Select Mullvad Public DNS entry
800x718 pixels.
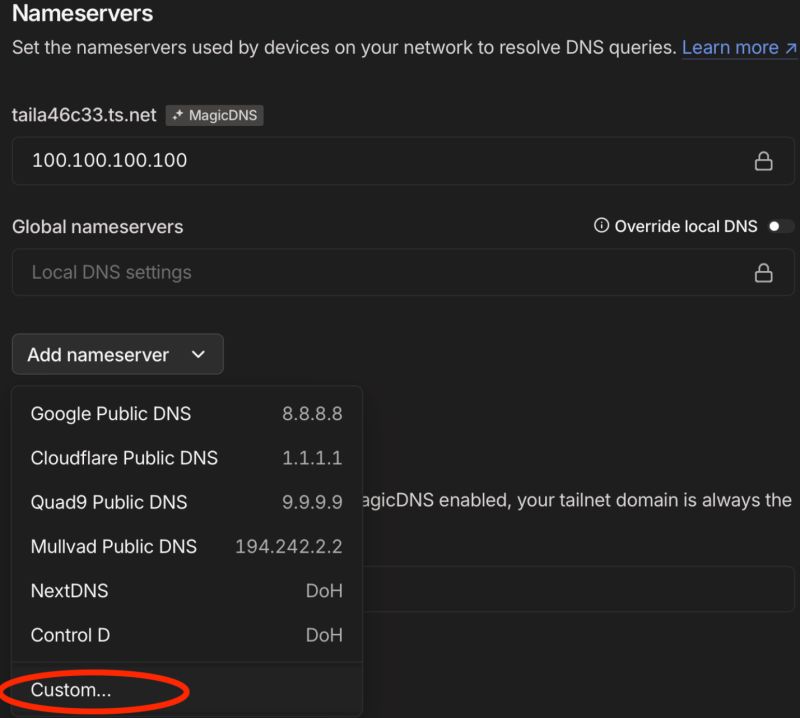point(113,546)
